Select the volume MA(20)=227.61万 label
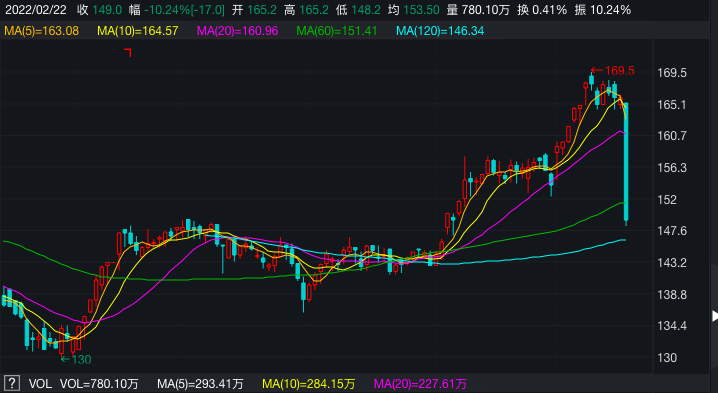 (420, 383)
